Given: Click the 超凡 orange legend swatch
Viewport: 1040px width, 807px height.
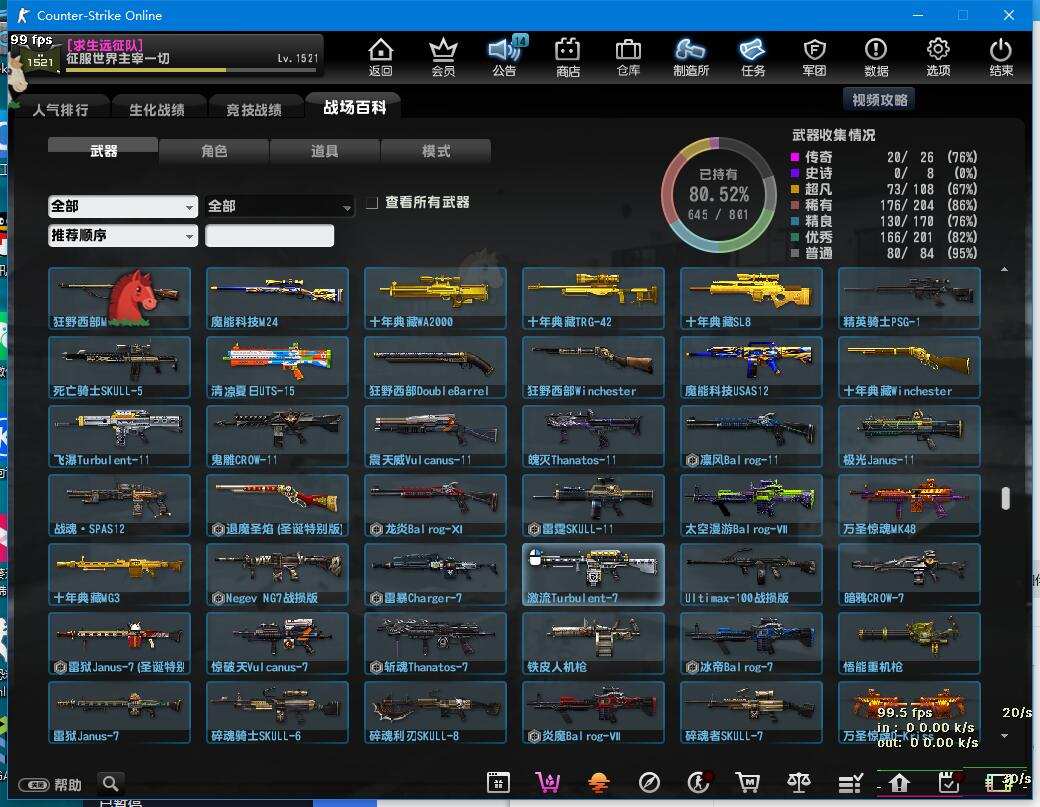Looking at the screenshot, I should pyautogui.click(x=795, y=189).
